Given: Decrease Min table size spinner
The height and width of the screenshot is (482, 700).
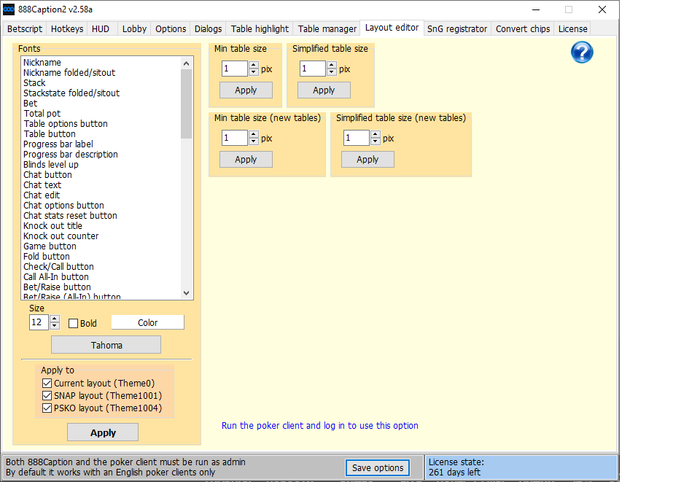Looking at the screenshot, I should [x=254, y=72].
